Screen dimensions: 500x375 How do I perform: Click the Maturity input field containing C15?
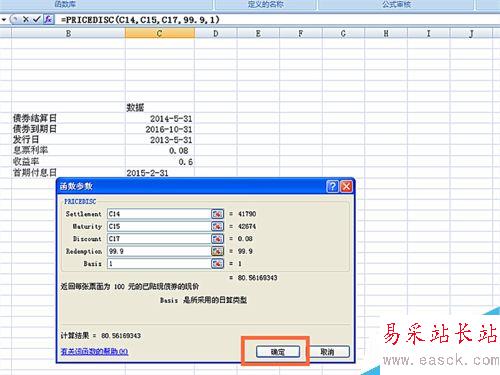click(159, 226)
